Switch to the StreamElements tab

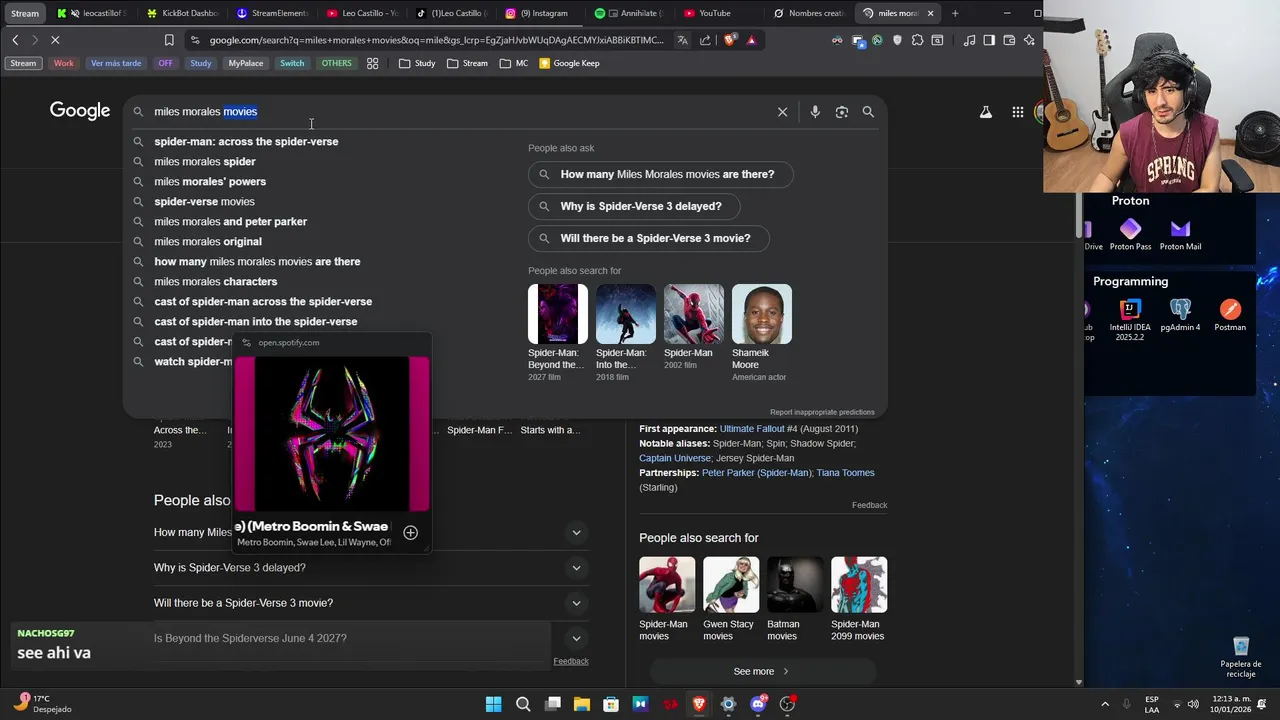pyautogui.click(x=272, y=13)
